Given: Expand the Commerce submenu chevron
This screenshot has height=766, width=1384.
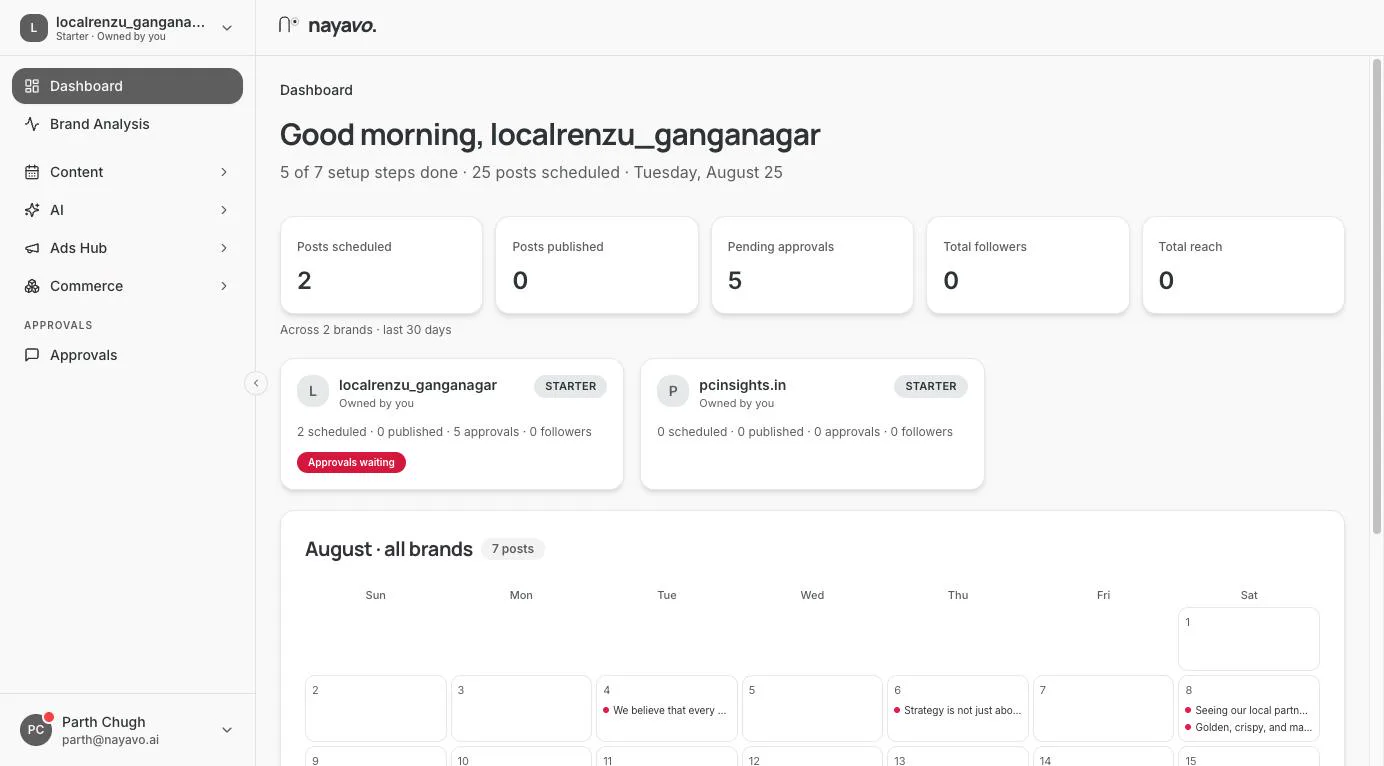Looking at the screenshot, I should click(x=224, y=286).
